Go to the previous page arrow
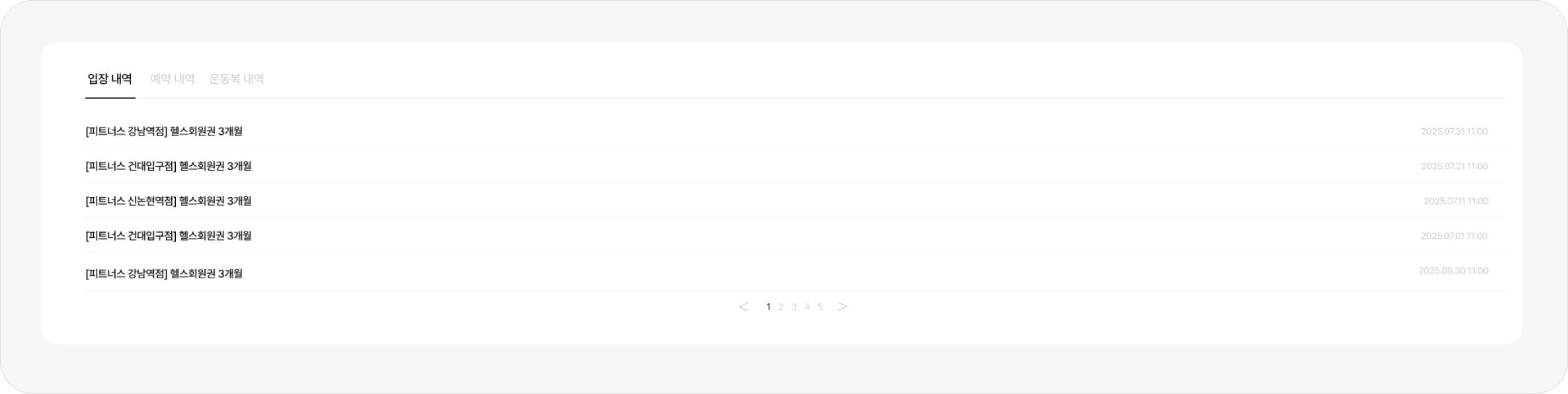Image resolution: width=1568 pixels, height=394 pixels. [x=743, y=307]
